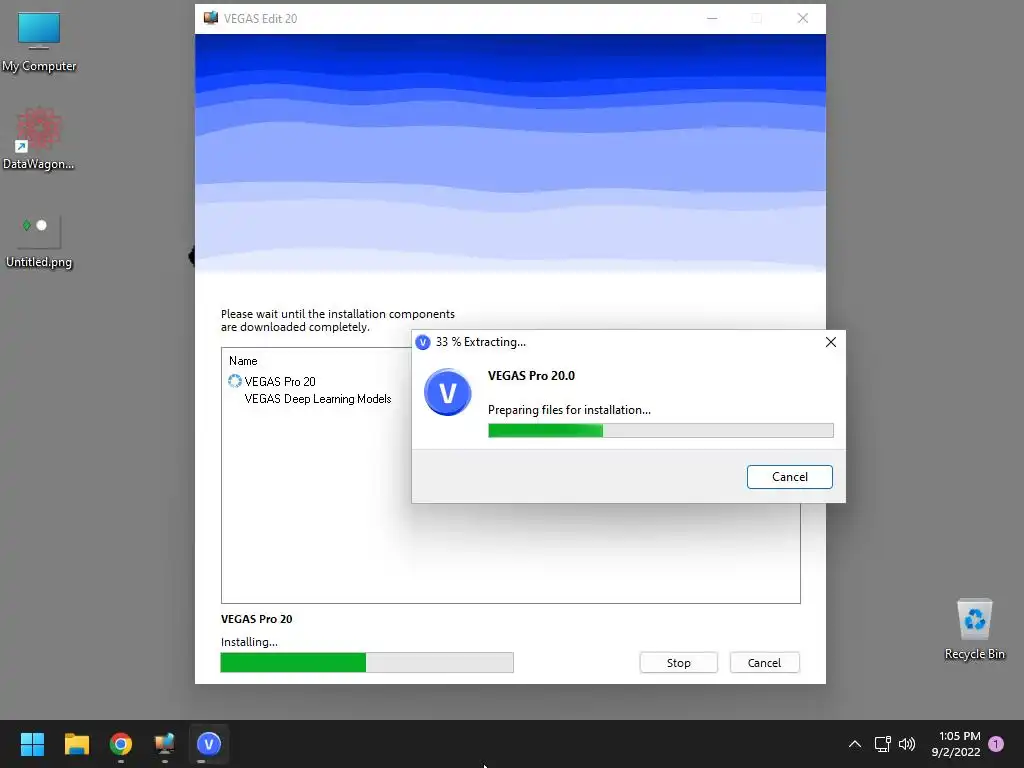Click the 'Preparing files for installation...' text
Screen dimensions: 1024x768
click(569, 410)
